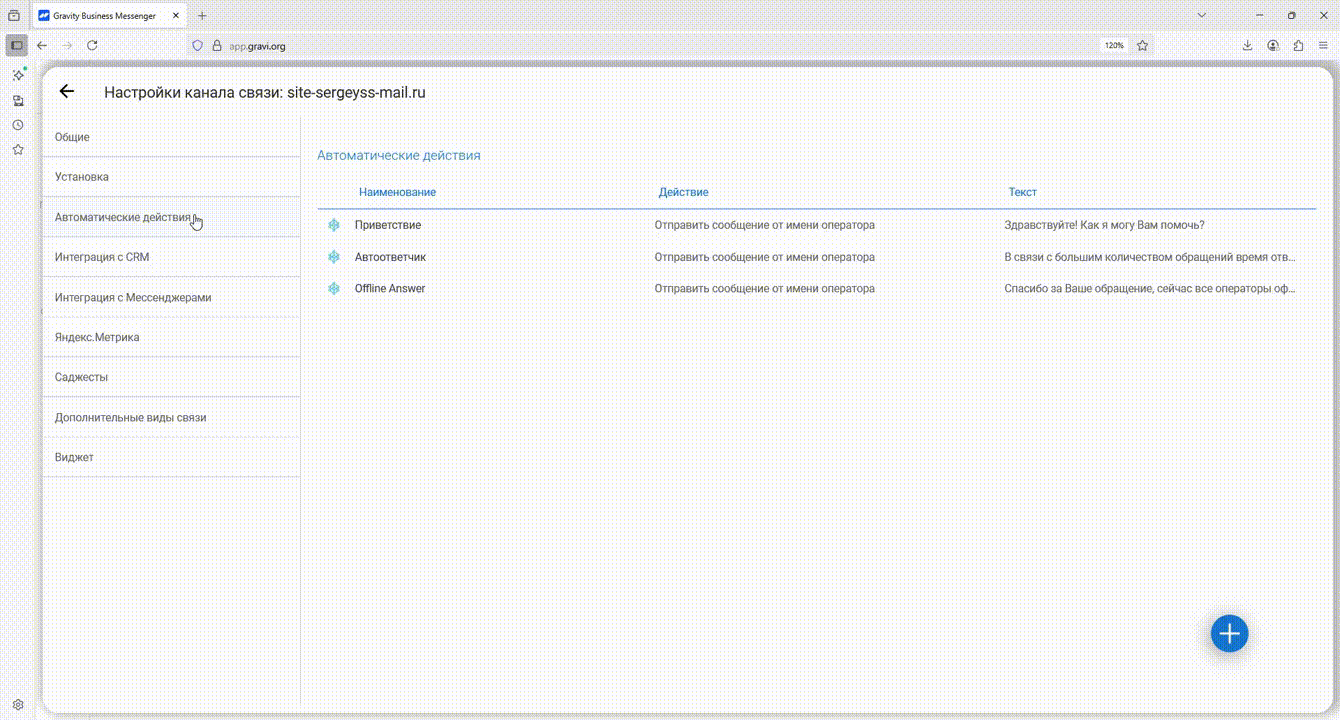1340x720 pixels.
Task: Open the Яндекс.Метрика settings section
Action: [97, 337]
